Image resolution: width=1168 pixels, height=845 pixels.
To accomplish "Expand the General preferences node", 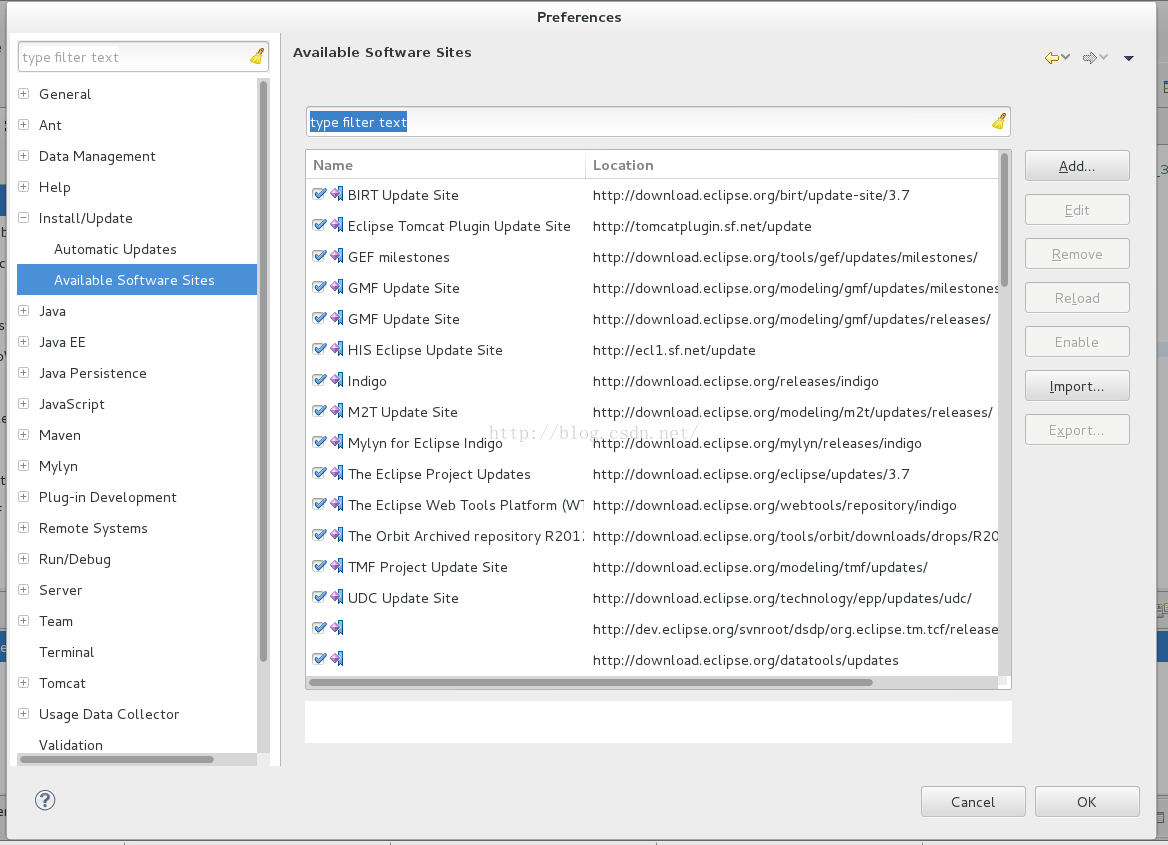I will point(24,94).
